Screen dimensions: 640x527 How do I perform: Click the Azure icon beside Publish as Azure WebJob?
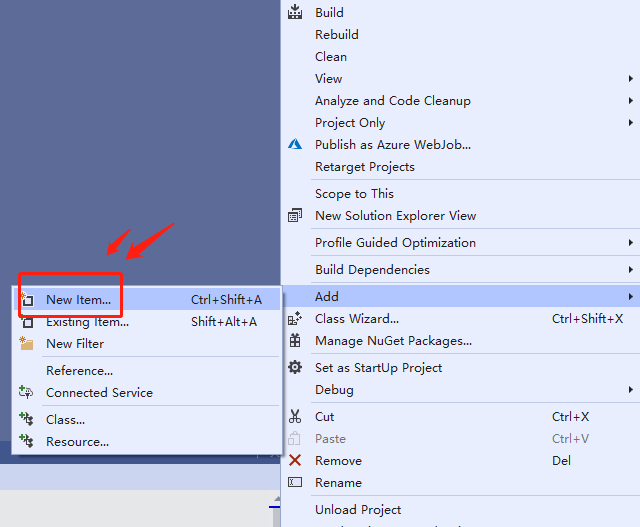pyautogui.click(x=295, y=144)
